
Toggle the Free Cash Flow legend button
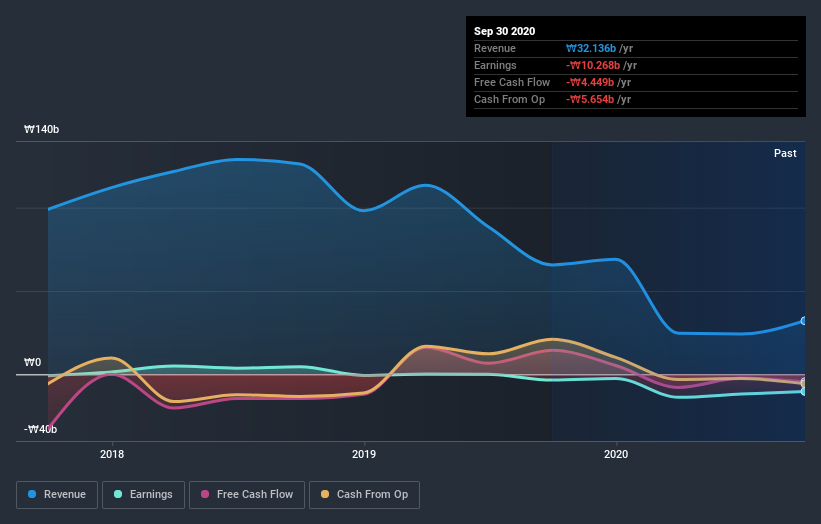(x=247, y=495)
